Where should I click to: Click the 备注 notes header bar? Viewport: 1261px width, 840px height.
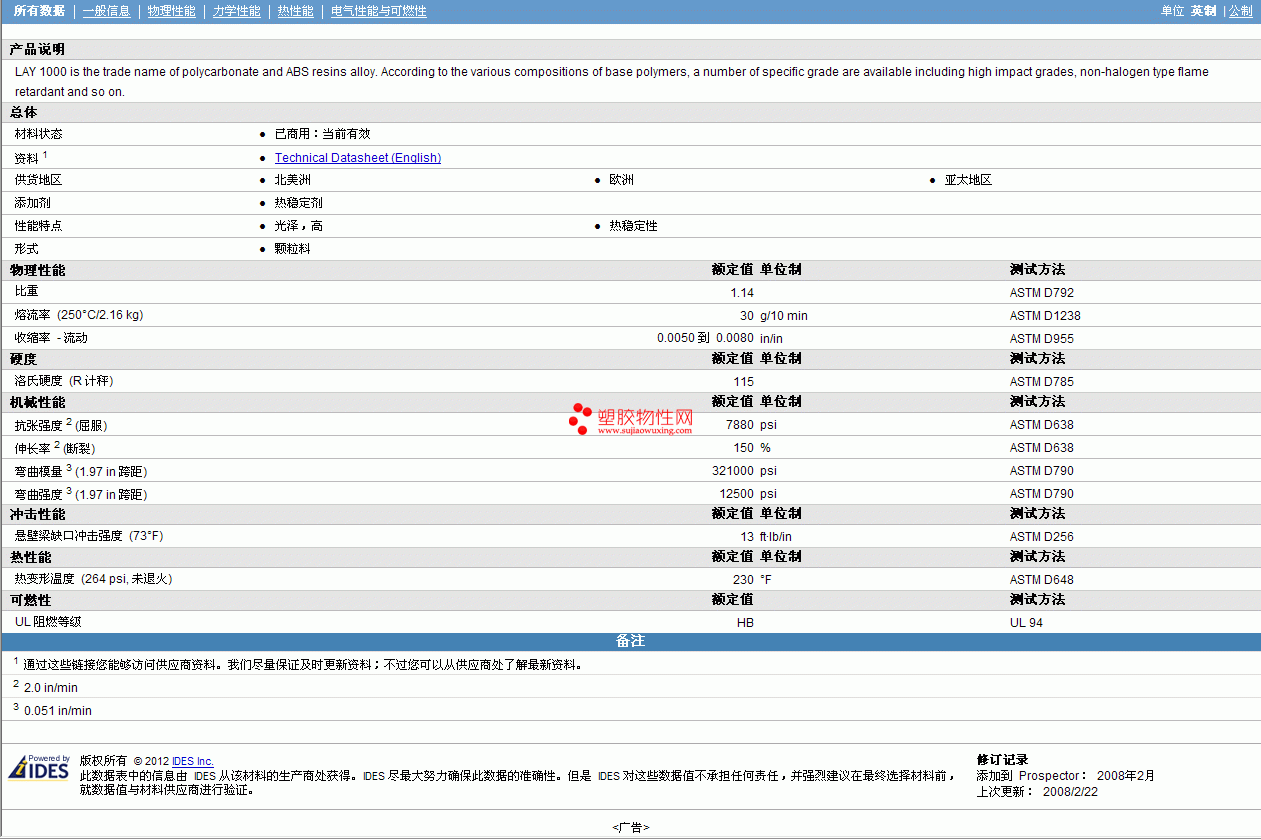pos(630,641)
